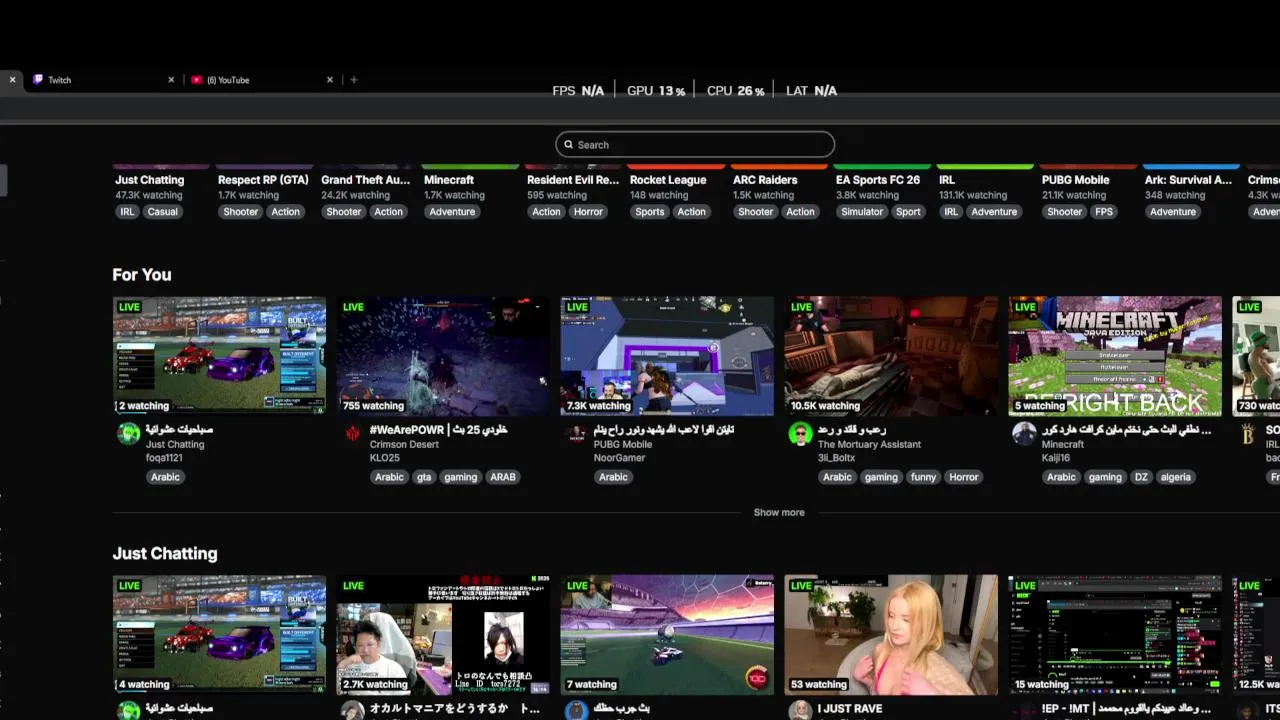Select algeria tag on Kaiji16 stream
Image resolution: width=1280 pixels, height=720 pixels.
click(x=1176, y=477)
